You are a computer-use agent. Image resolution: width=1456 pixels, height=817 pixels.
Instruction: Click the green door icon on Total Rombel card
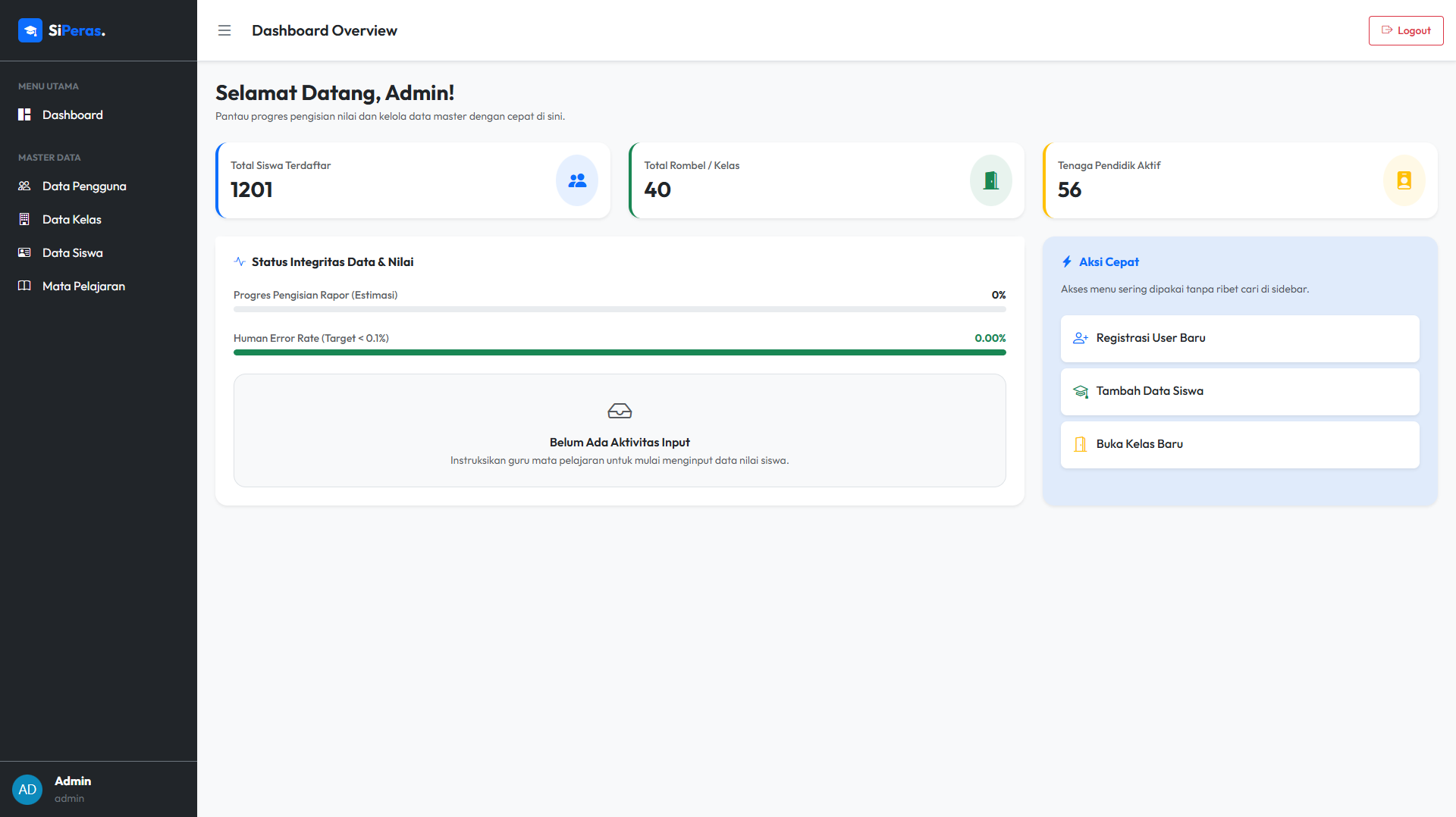(990, 180)
